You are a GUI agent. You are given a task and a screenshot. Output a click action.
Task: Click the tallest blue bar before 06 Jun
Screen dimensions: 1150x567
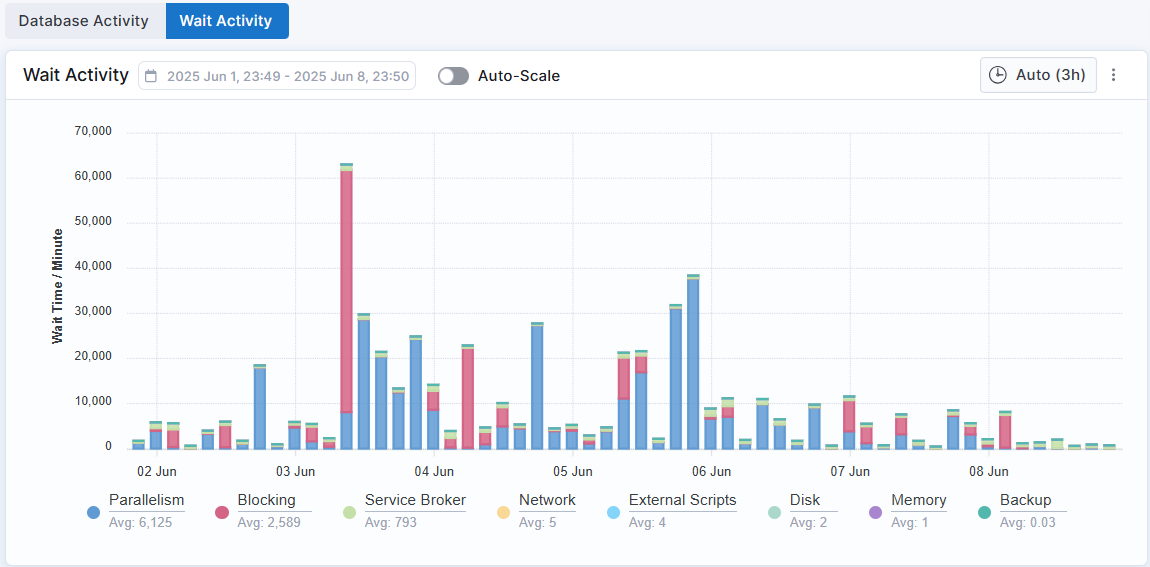point(692,364)
